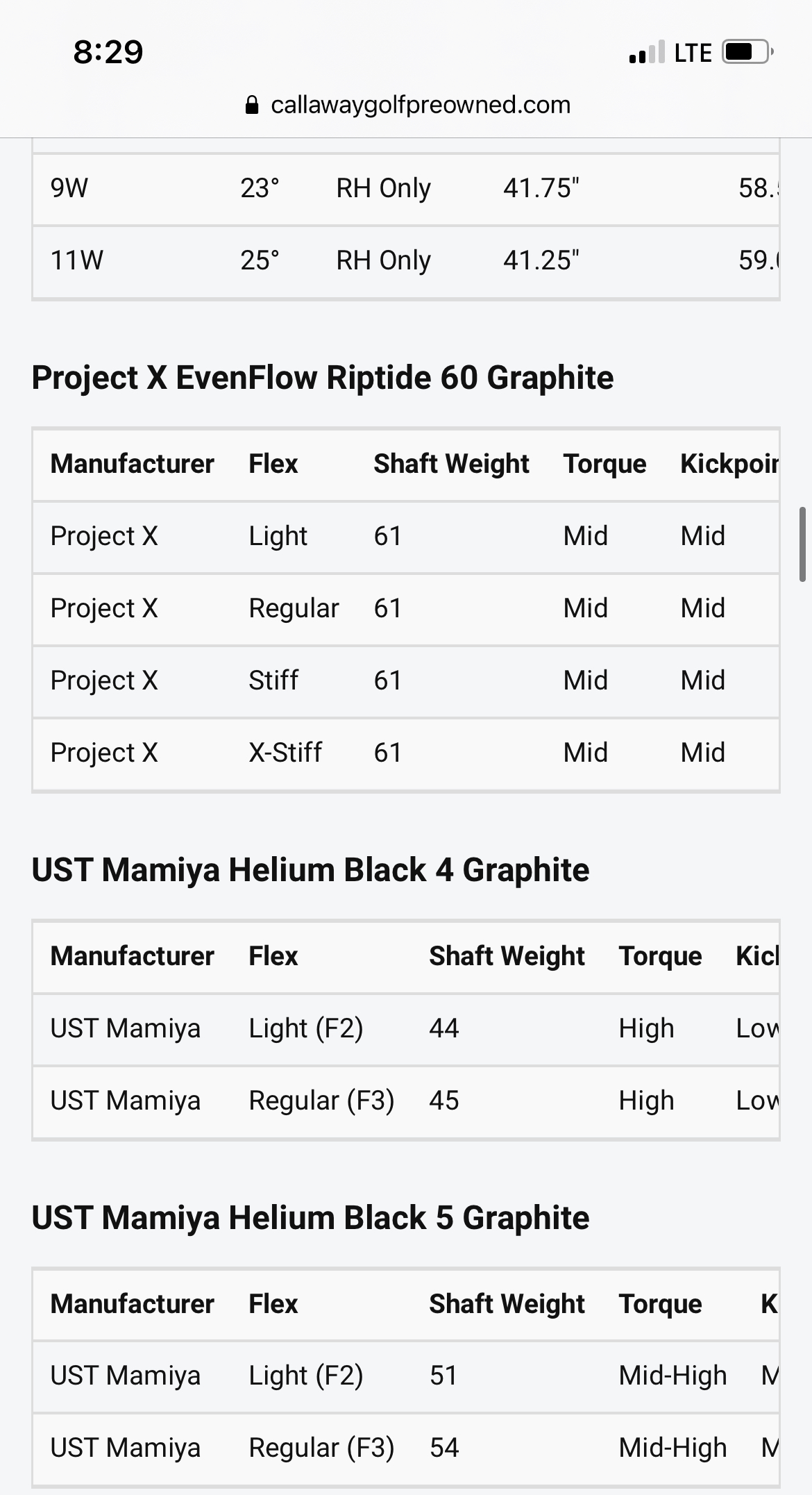Select the 41.75" length value
The height and width of the screenshot is (1495, 812).
[x=541, y=188]
